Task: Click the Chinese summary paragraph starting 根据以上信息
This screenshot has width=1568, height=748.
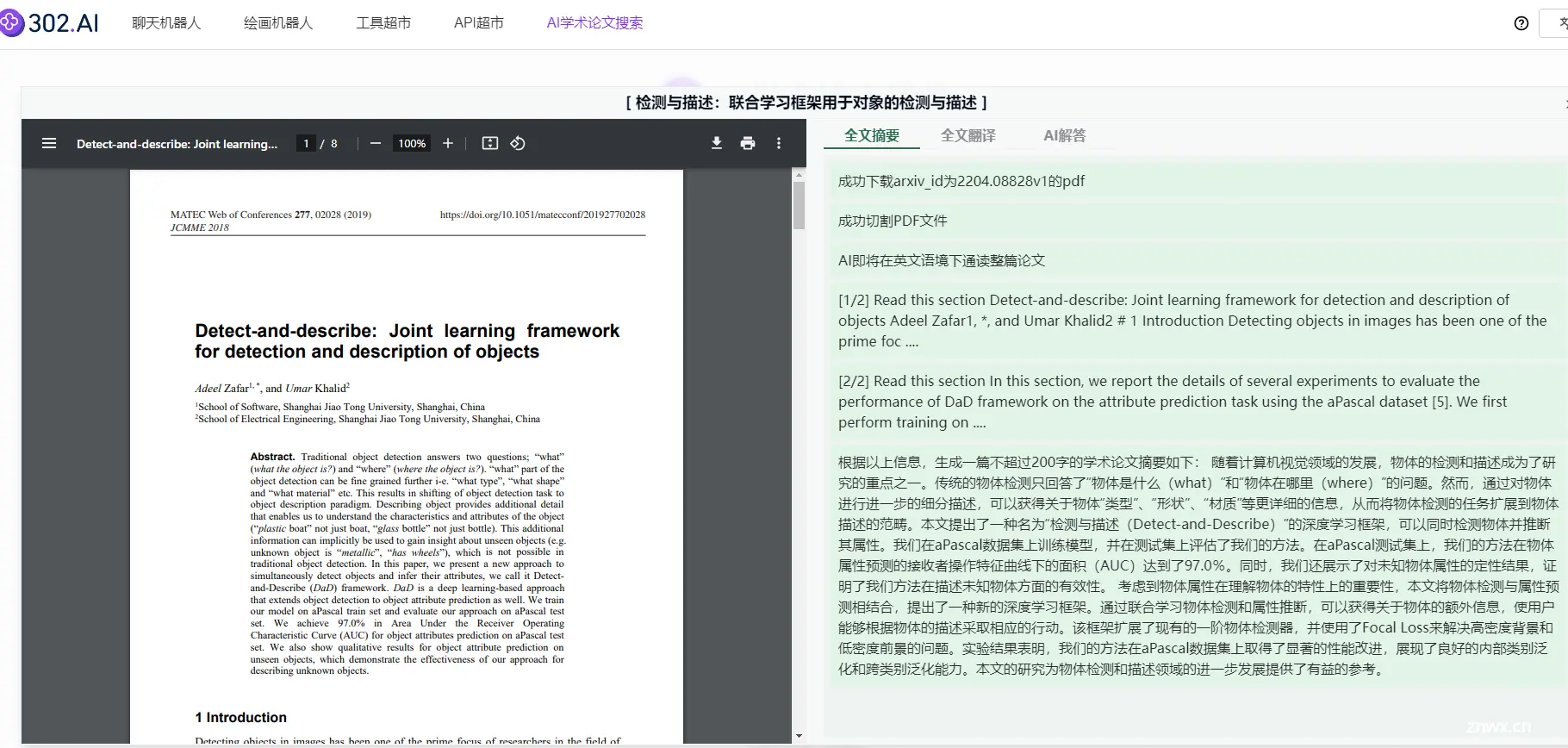Action: point(1198,565)
